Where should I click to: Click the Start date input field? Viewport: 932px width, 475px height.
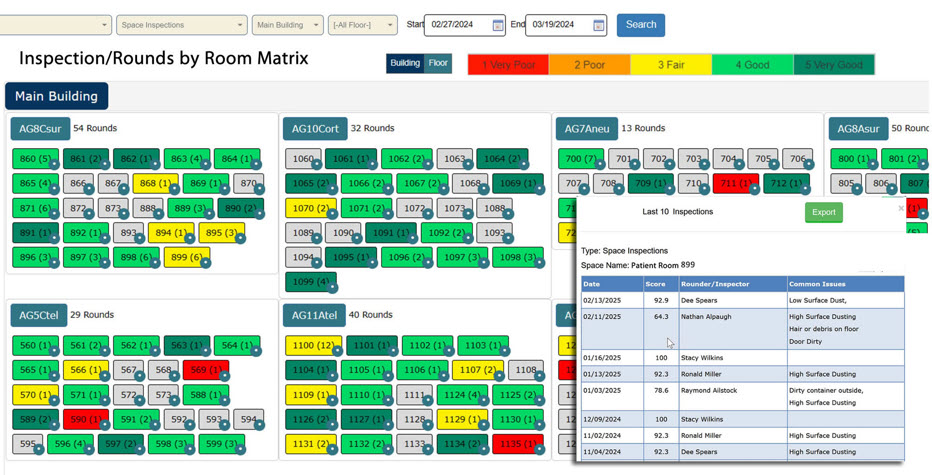coord(458,25)
